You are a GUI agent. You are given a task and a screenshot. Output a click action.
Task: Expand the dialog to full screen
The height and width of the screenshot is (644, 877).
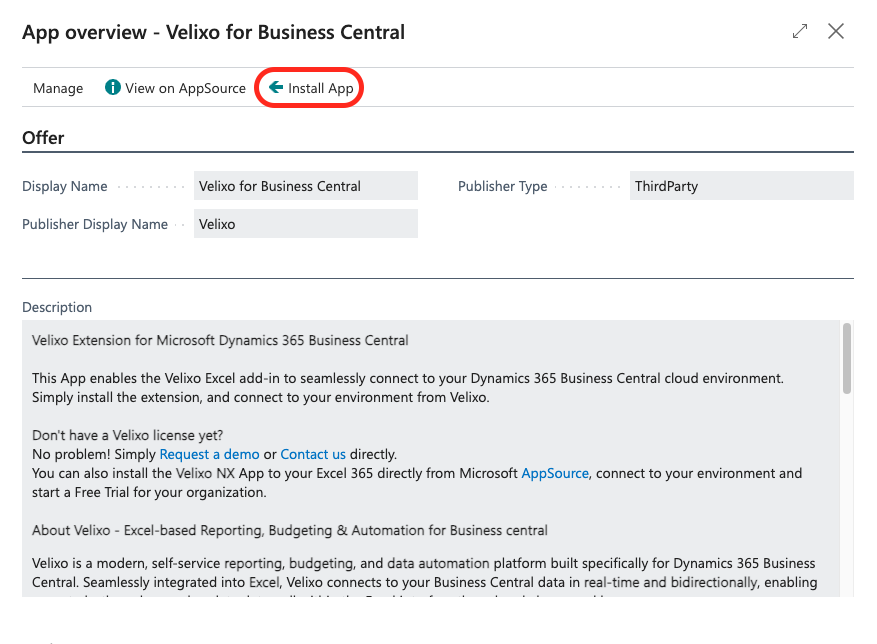pos(799,31)
